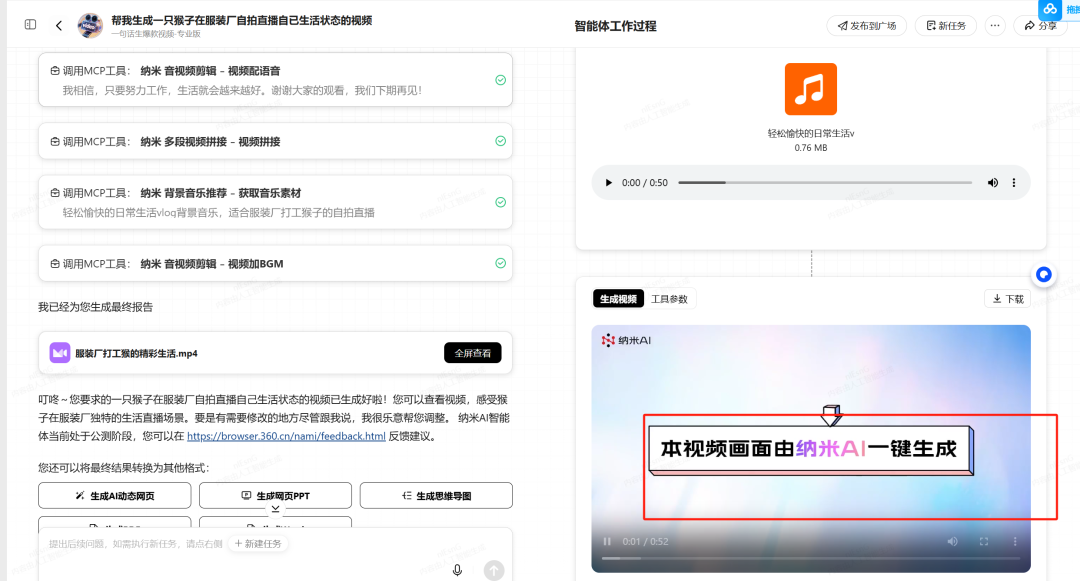The image size is (1080, 581).
Task: Expand the 视频拼接 MCP tool card
Action: 276,141
